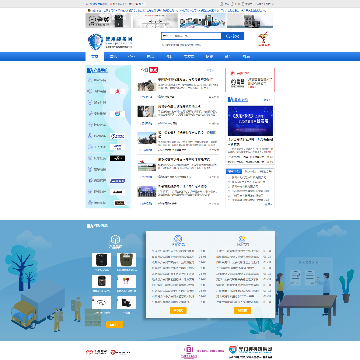Click the red-and-gold figure emblem beside search

[264, 39]
